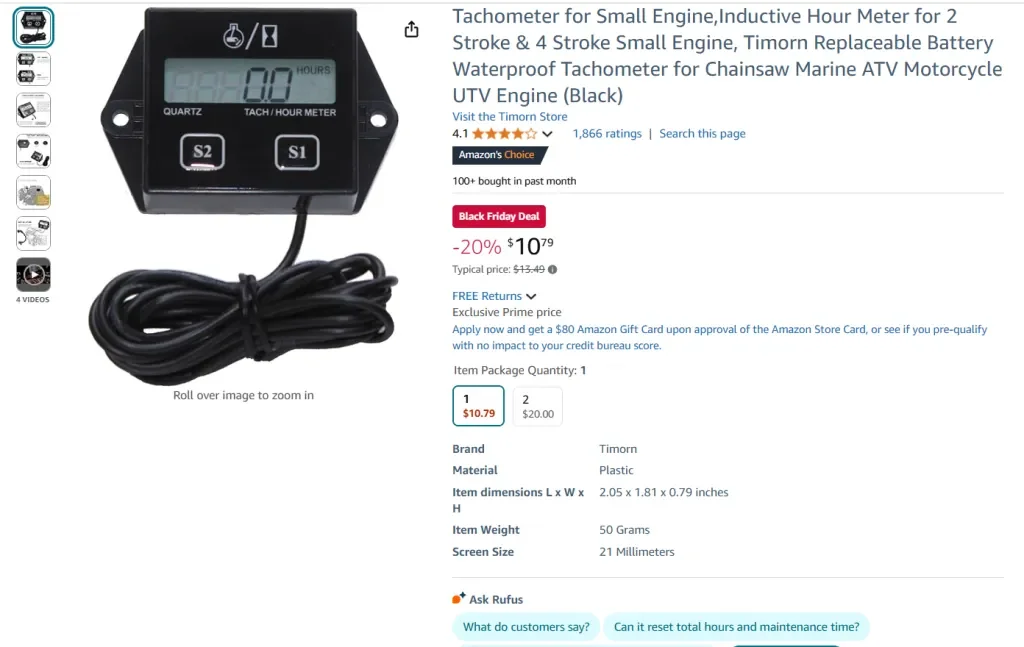Screen dimensions: 1024x647
Task: Click the info icon beside typical price
Action: [552, 270]
